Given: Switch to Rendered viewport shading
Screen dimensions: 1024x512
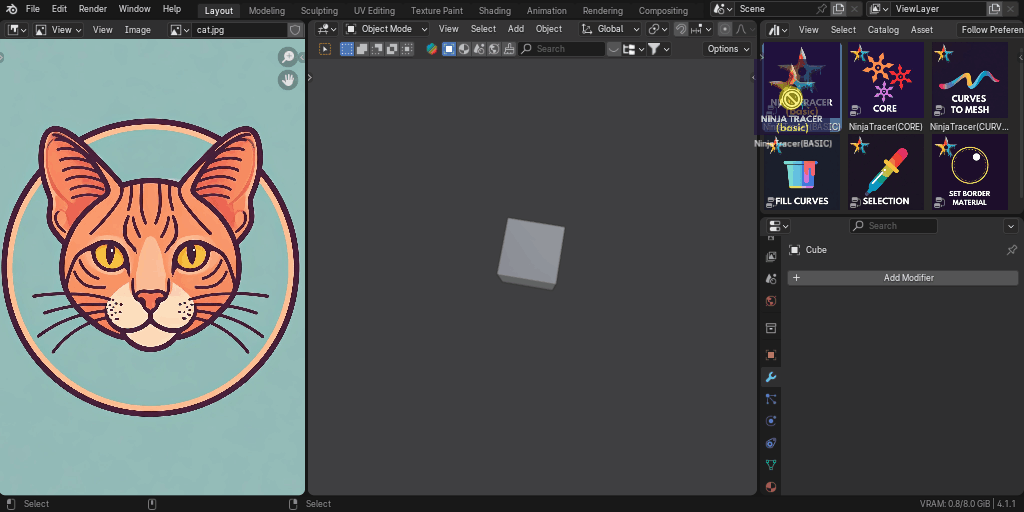Looking at the screenshot, I should pos(479,49).
